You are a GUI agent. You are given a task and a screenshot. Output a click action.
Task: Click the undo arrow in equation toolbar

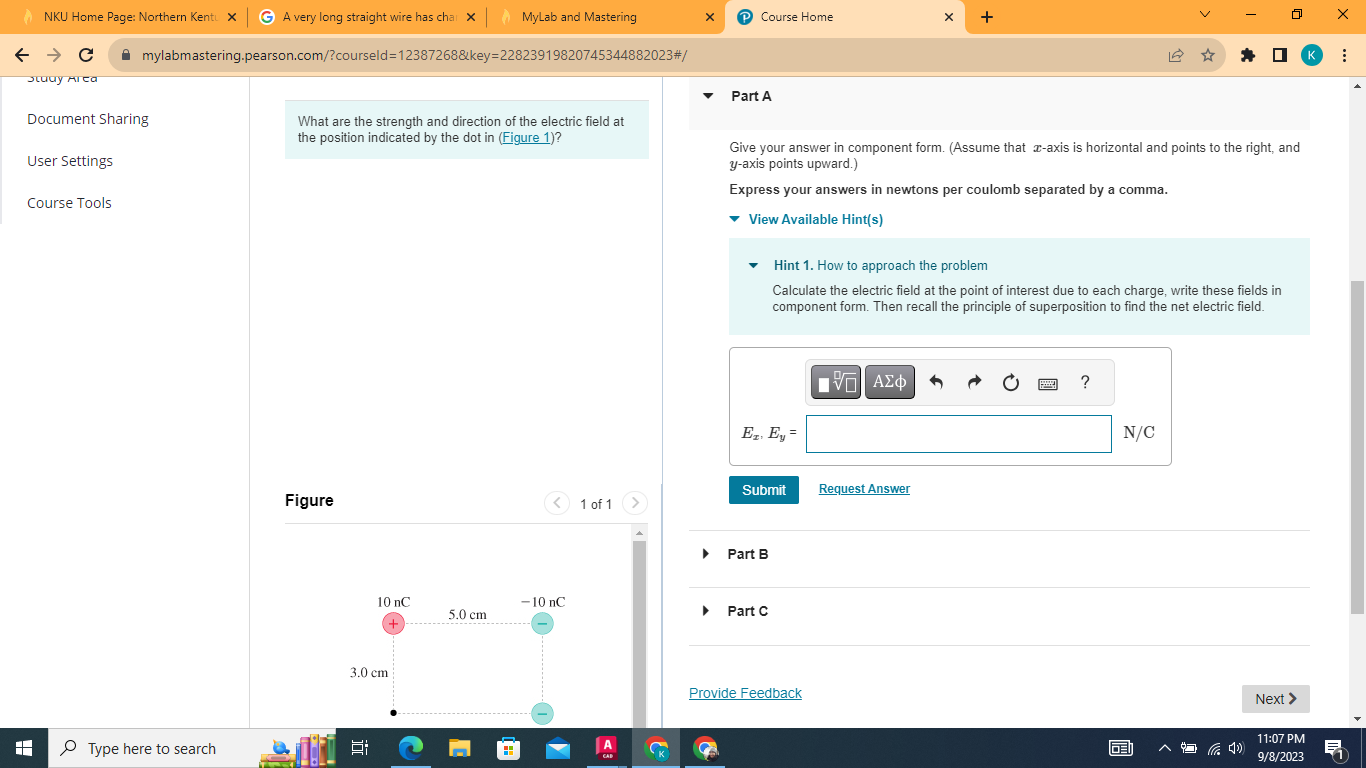click(937, 382)
